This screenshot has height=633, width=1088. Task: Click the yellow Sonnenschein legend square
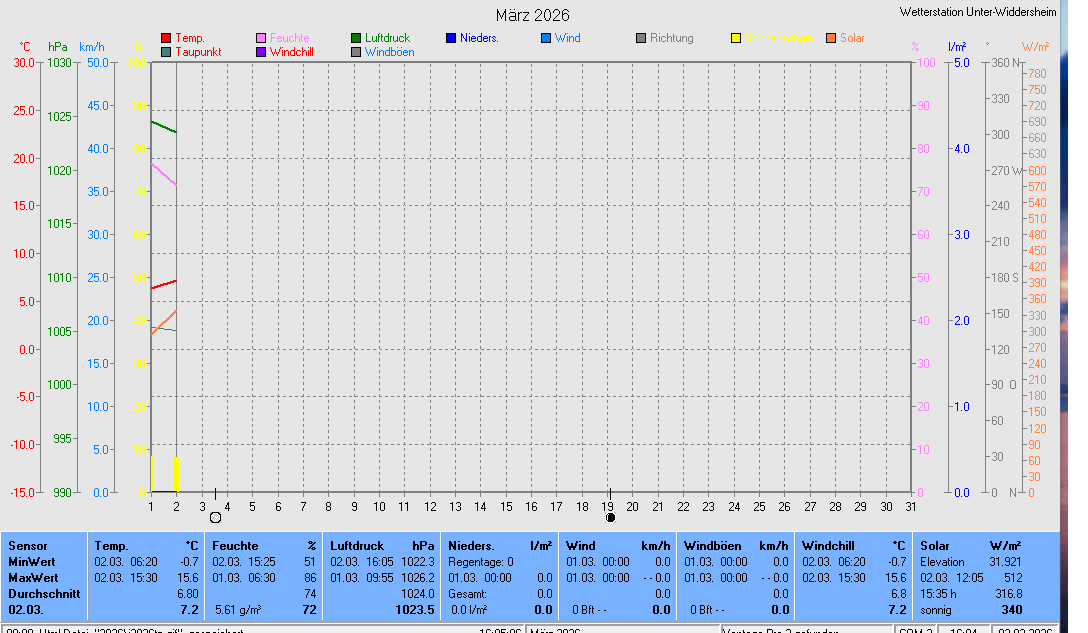736,38
